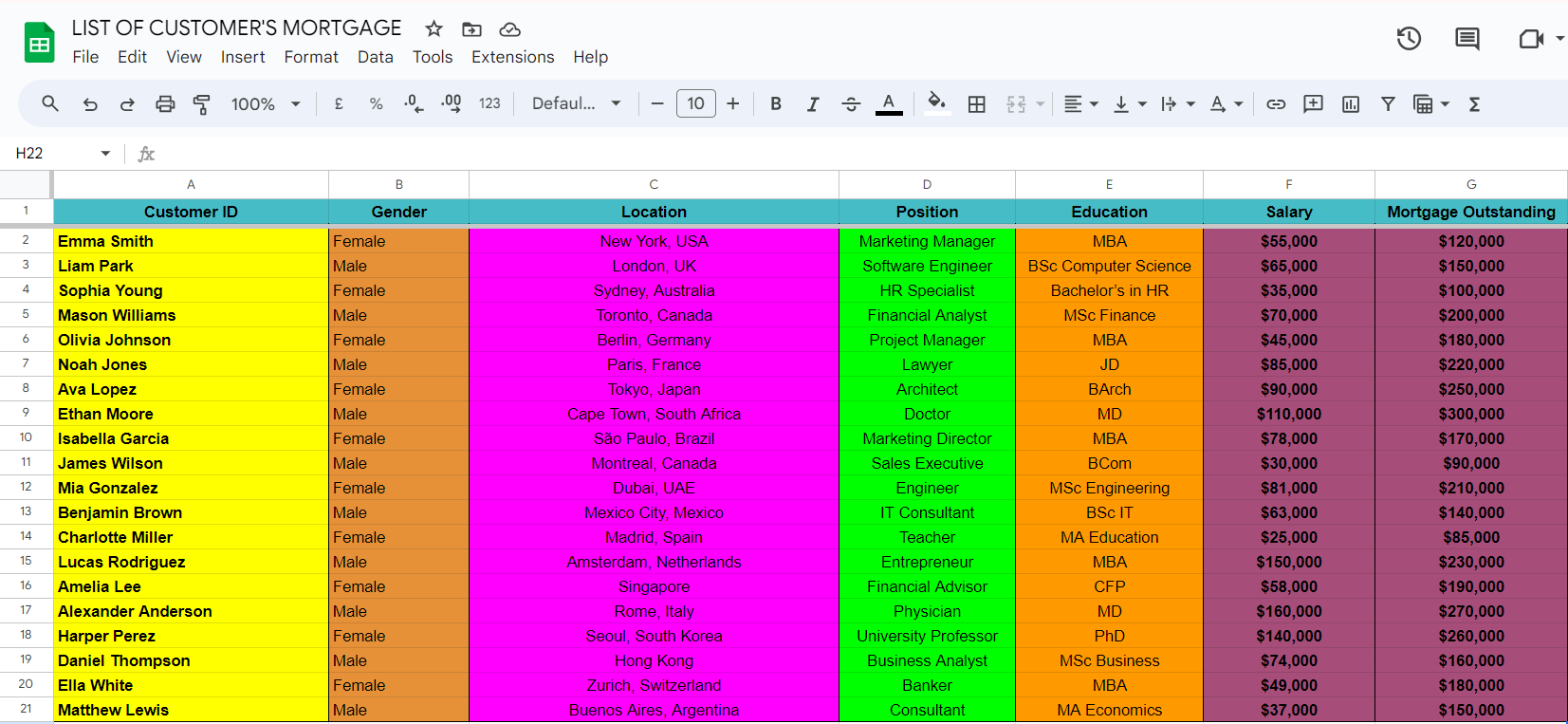Move document to a folder

point(471,29)
